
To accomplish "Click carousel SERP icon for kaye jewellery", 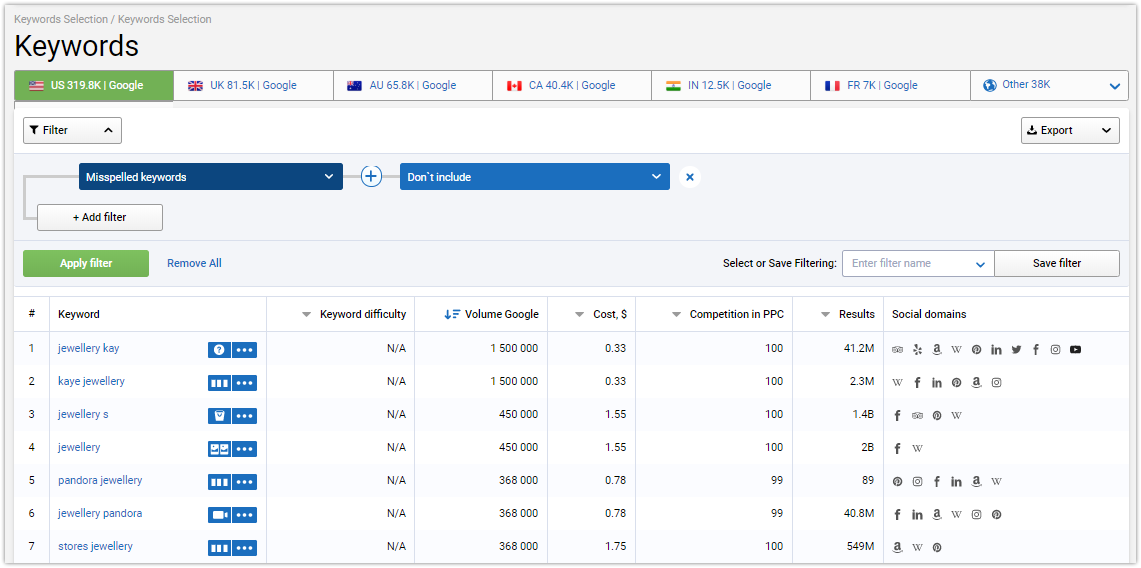I will [219, 383].
